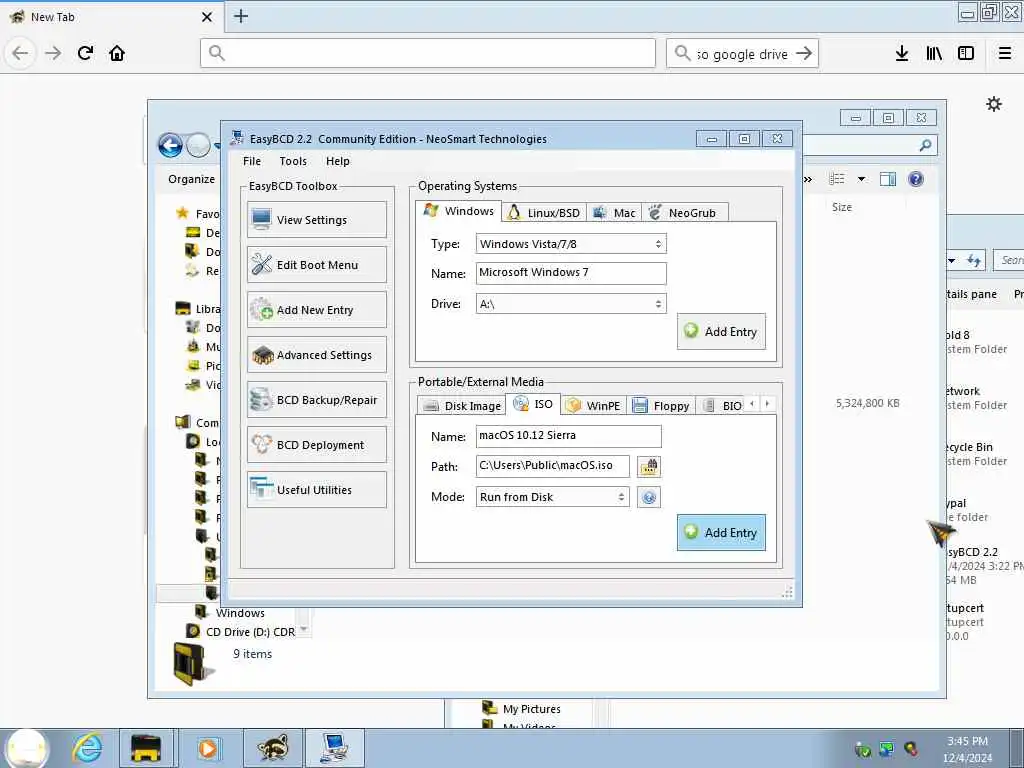The image size is (1024, 768).
Task: Click the browser Back arrow
Action: click(x=20, y=53)
